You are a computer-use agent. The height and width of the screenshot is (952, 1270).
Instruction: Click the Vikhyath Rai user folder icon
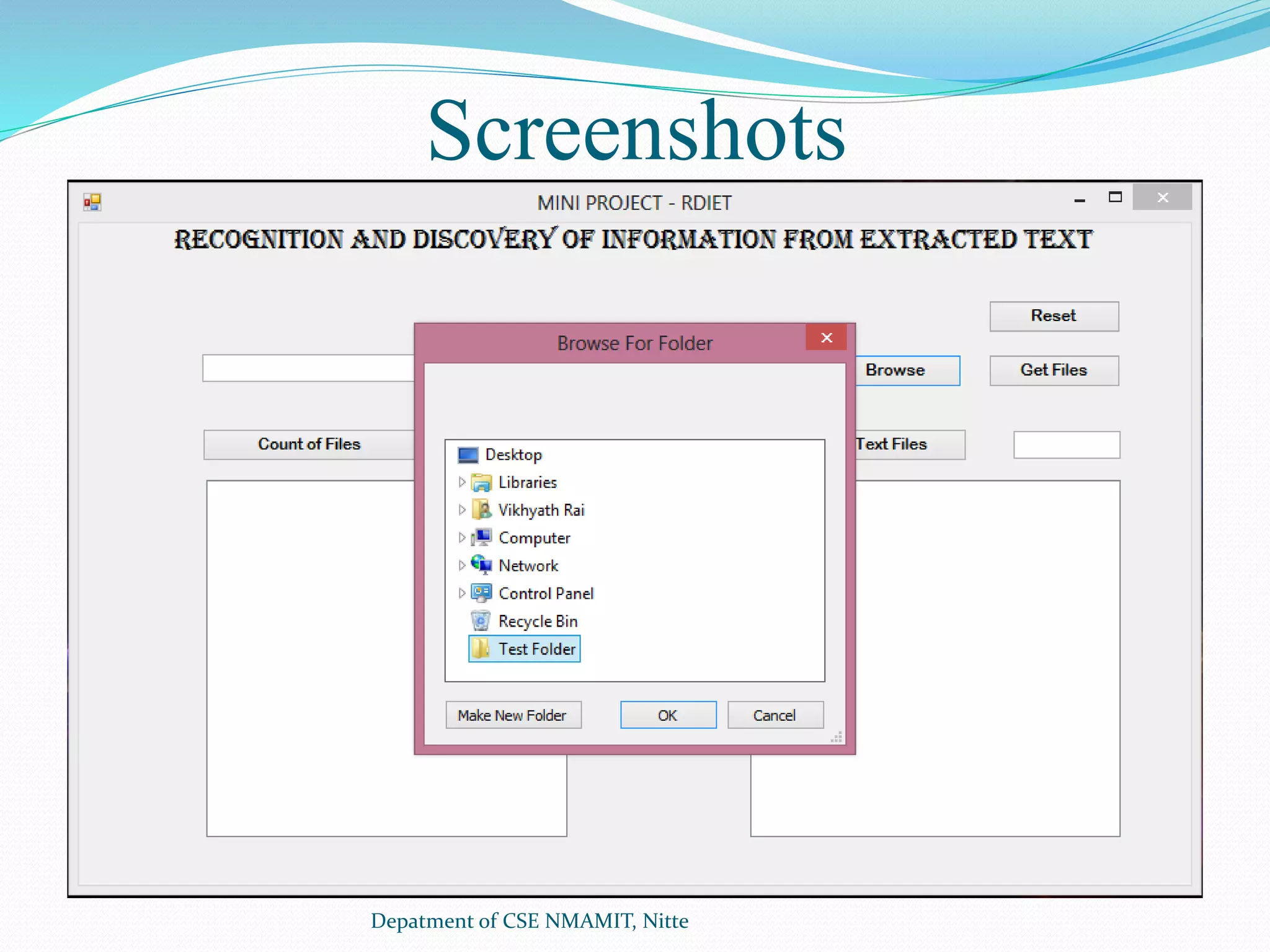(x=481, y=509)
